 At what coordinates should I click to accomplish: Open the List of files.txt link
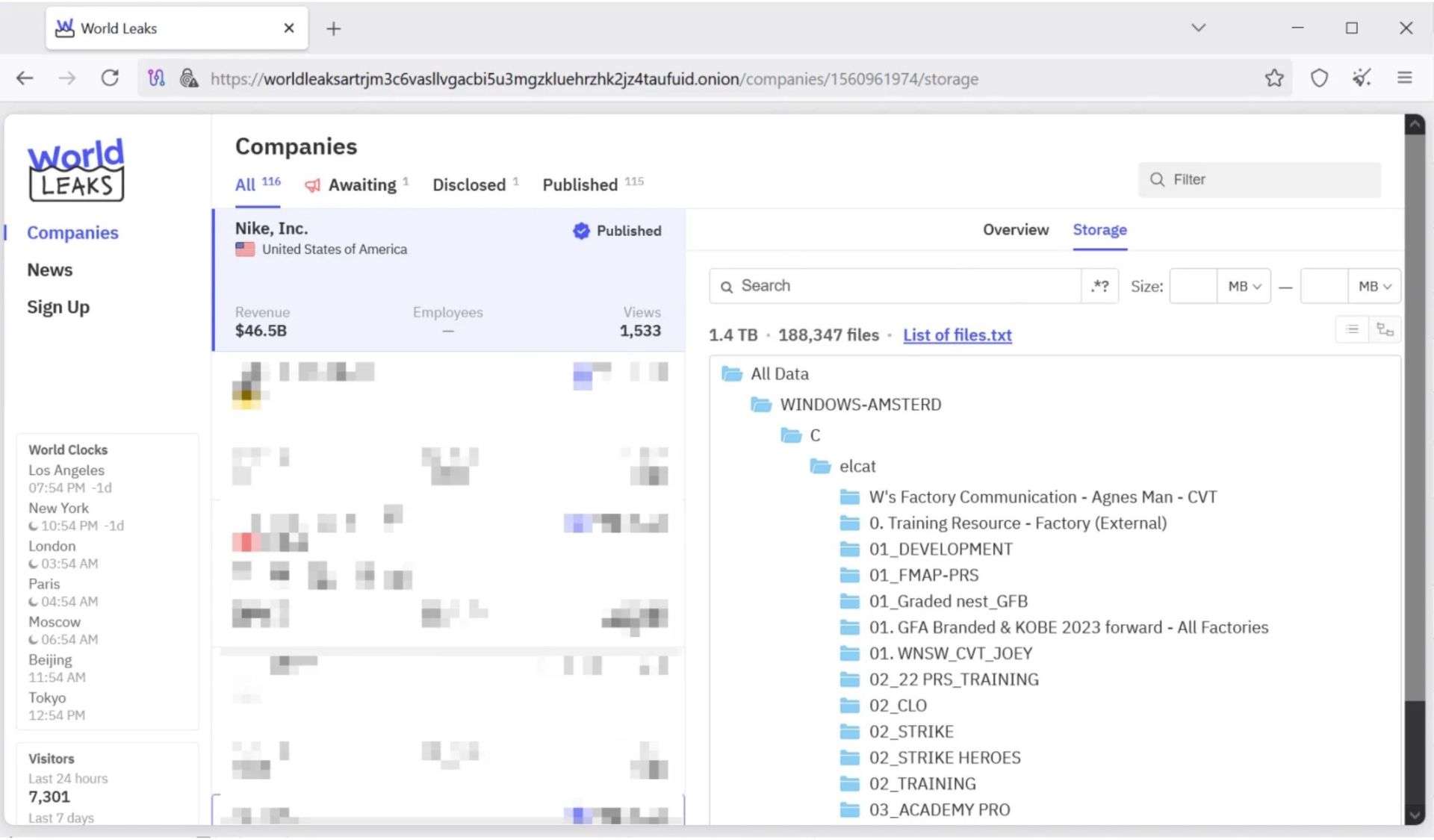tap(957, 335)
